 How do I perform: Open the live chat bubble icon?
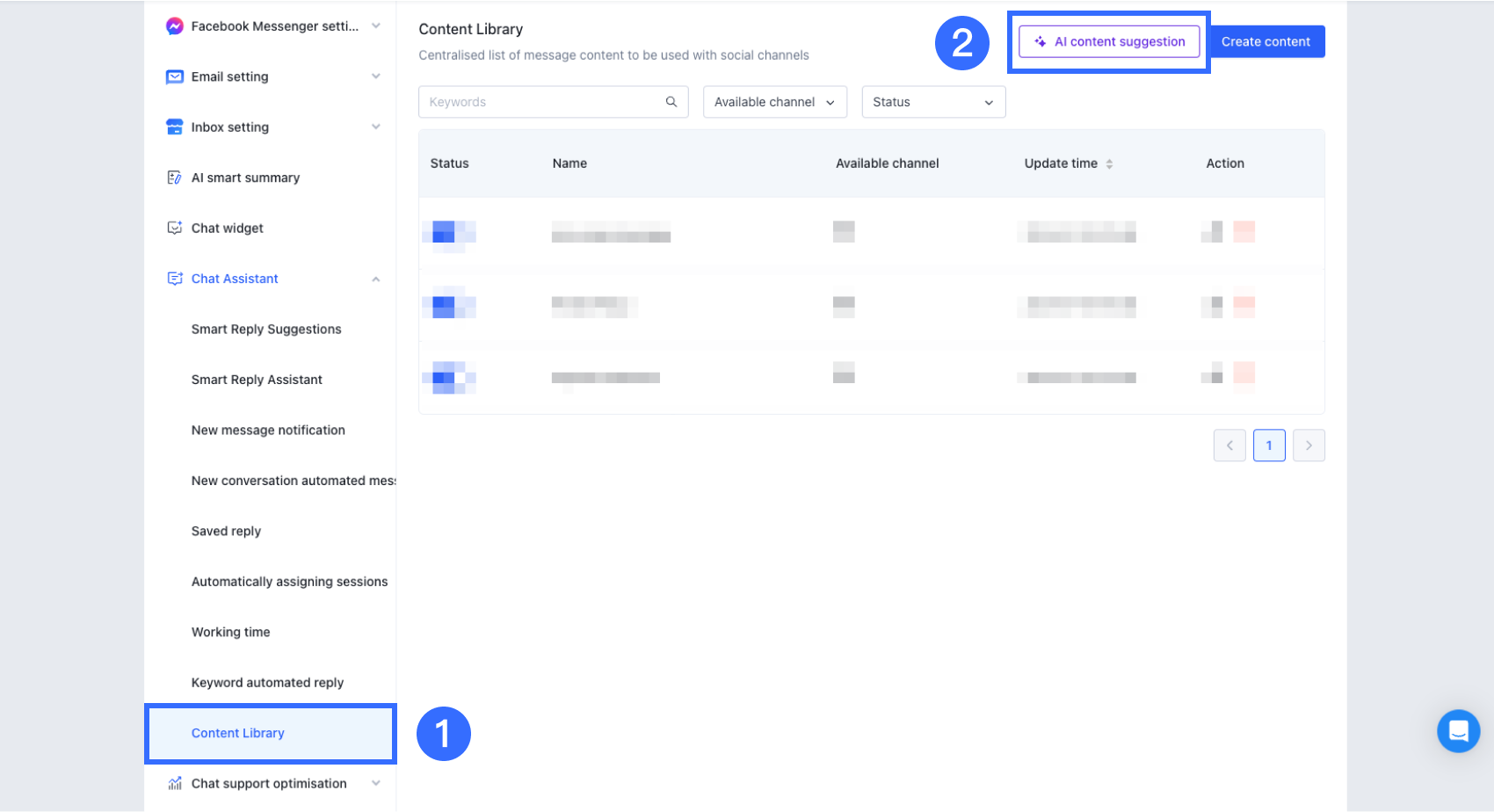(1458, 731)
